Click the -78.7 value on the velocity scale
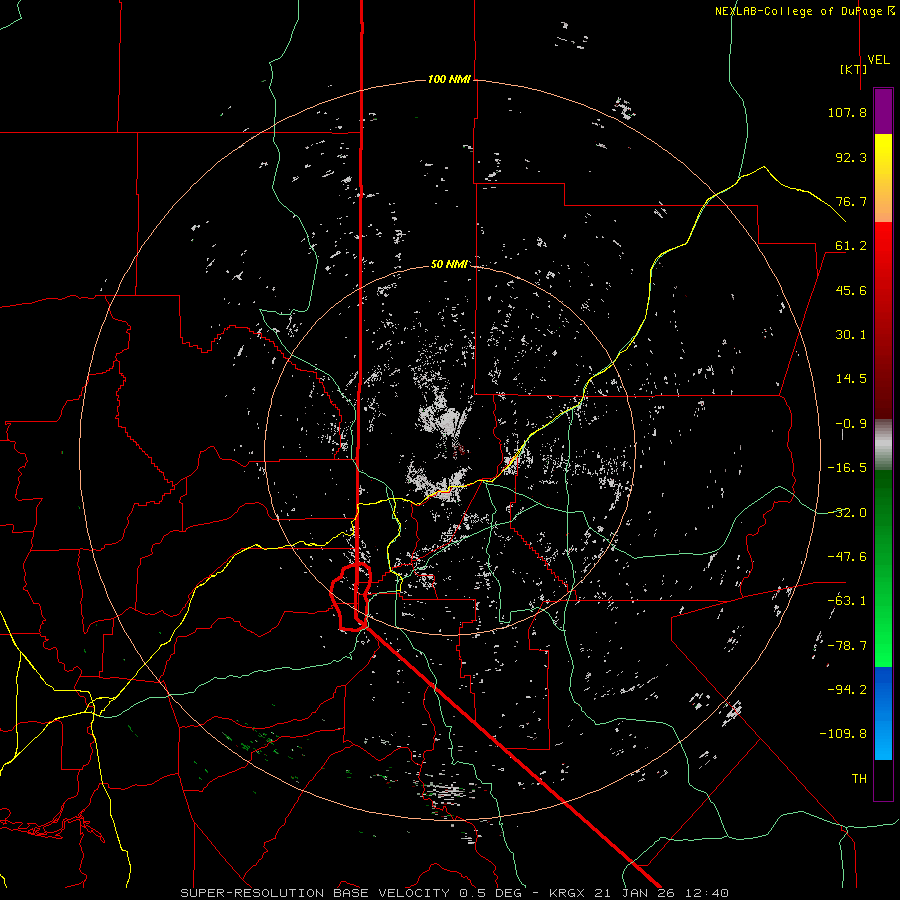The height and width of the screenshot is (900, 900). 847,646
